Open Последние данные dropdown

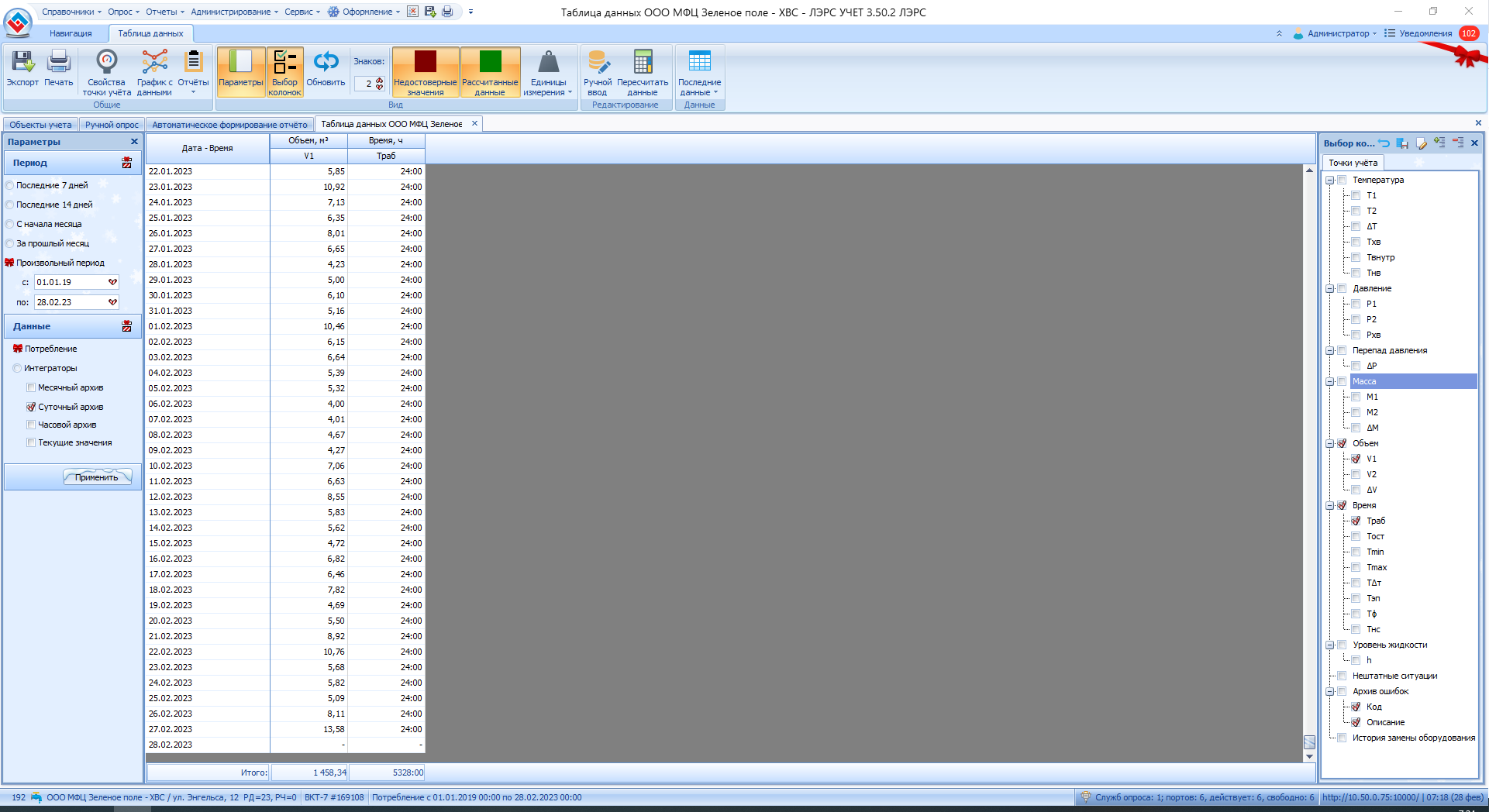[x=699, y=71]
